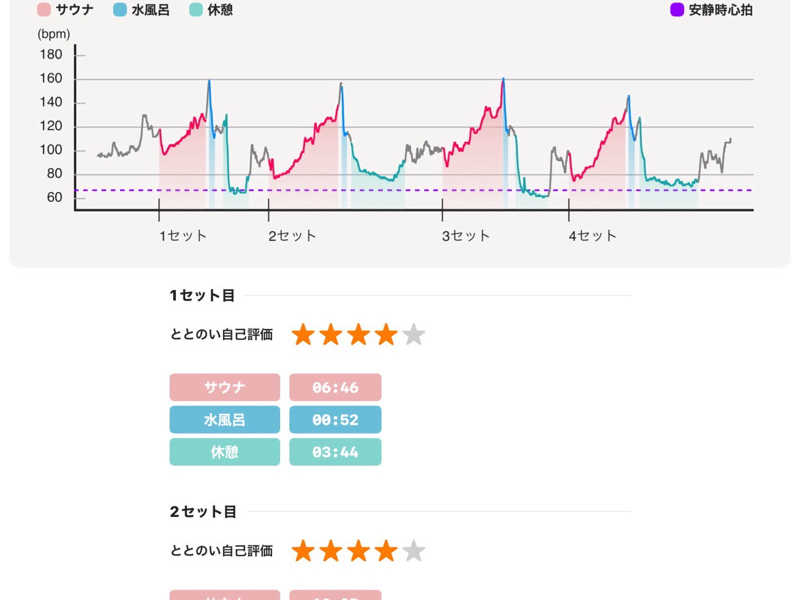Click the 80 y-axis value
This screenshot has width=800, height=600.
pos(54,173)
